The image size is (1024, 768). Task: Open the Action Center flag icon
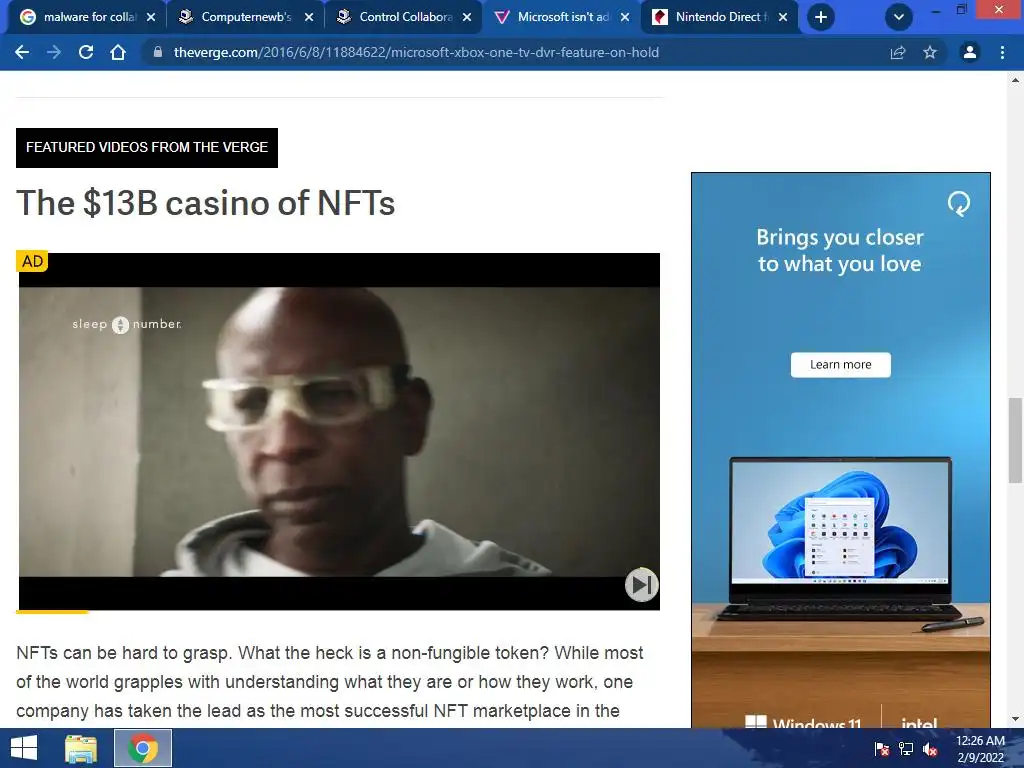point(881,749)
